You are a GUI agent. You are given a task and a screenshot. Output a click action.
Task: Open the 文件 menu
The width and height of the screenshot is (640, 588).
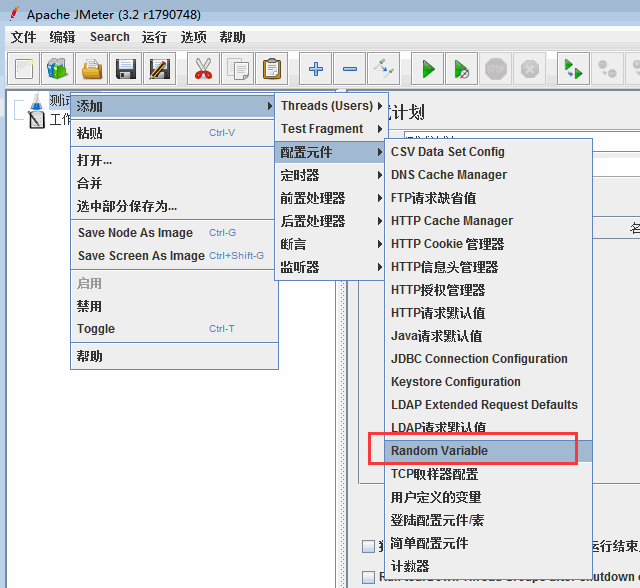(x=23, y=37)
